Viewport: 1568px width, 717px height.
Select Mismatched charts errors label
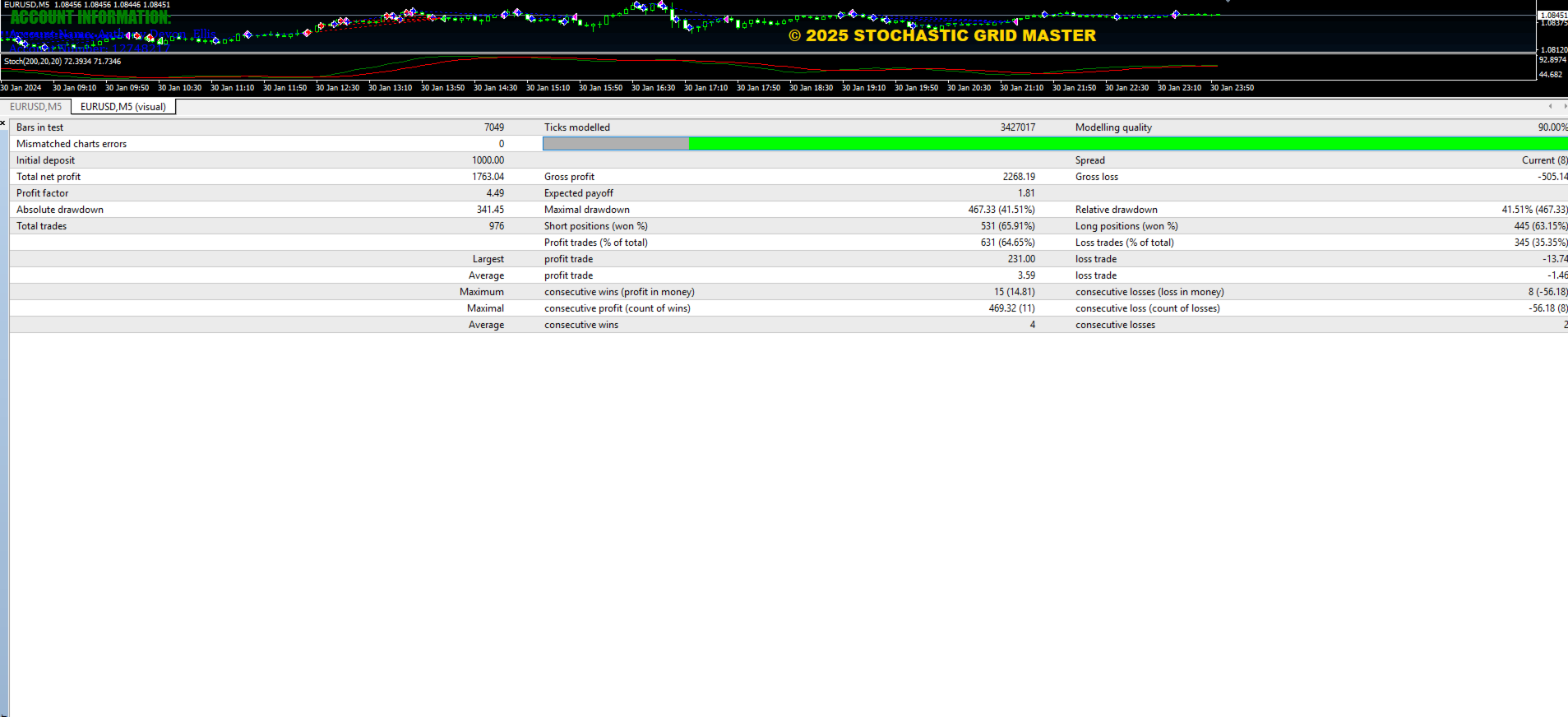[x=72, y=144]
